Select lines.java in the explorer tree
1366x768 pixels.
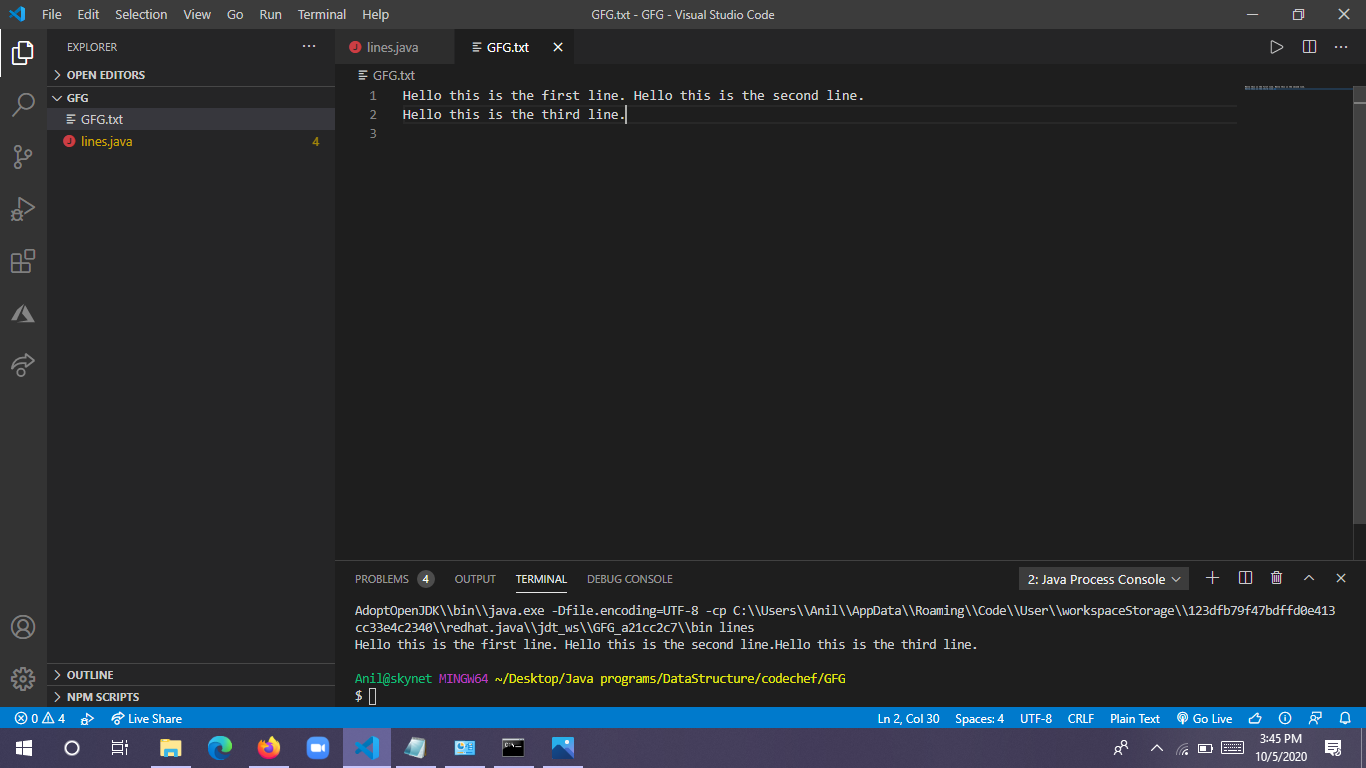point(190,141)
